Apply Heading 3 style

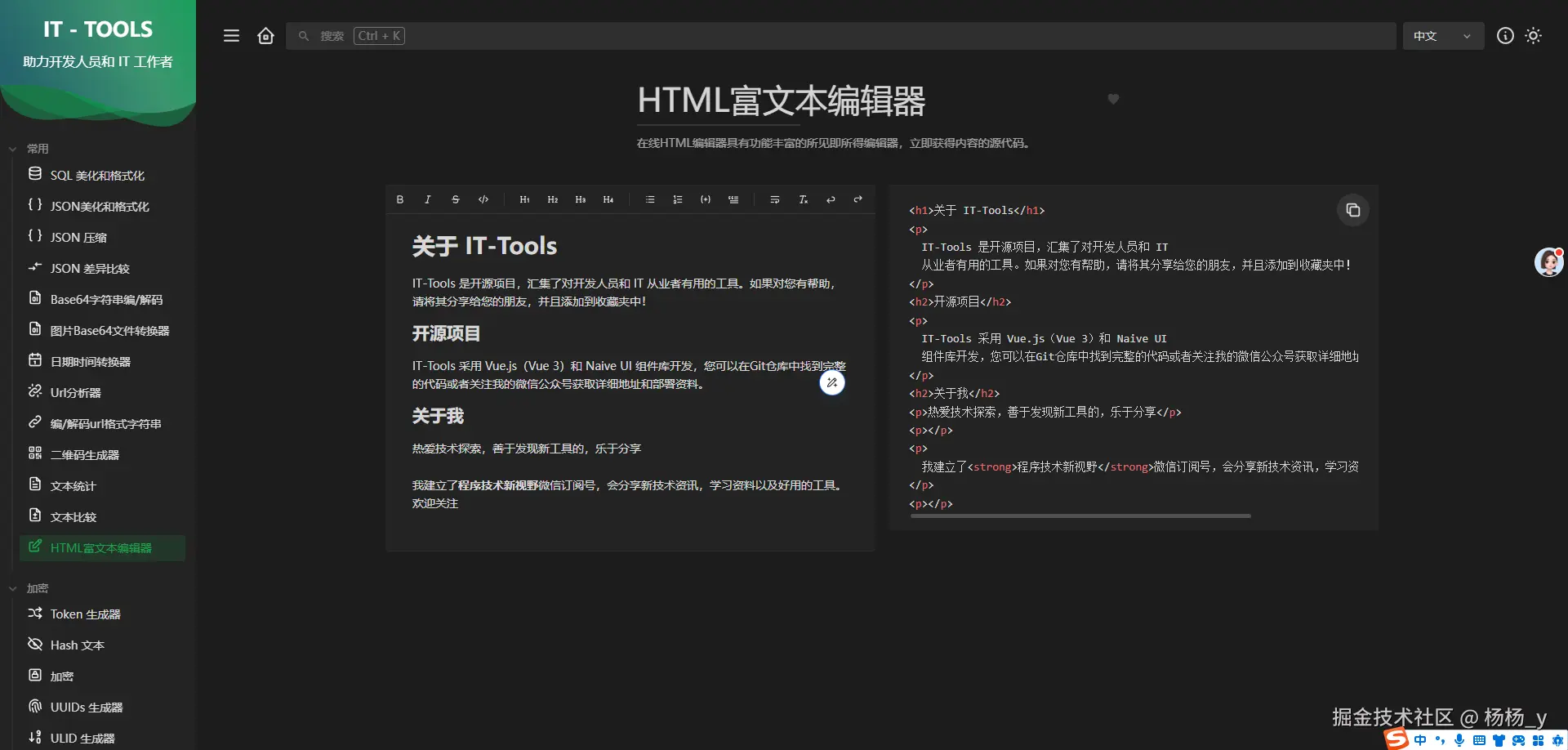pos(581,199)
